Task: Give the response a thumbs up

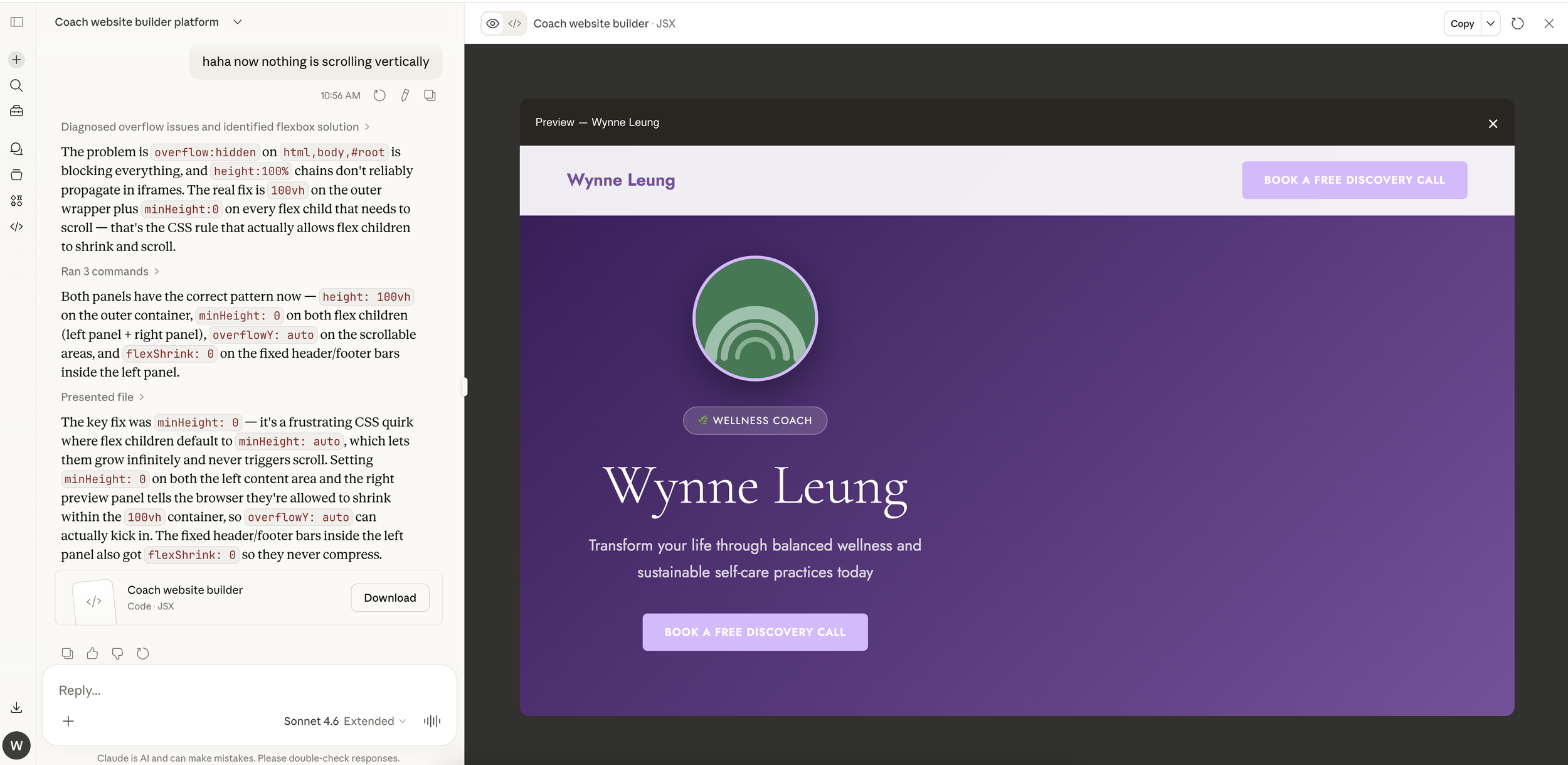Action: [92, 653]
